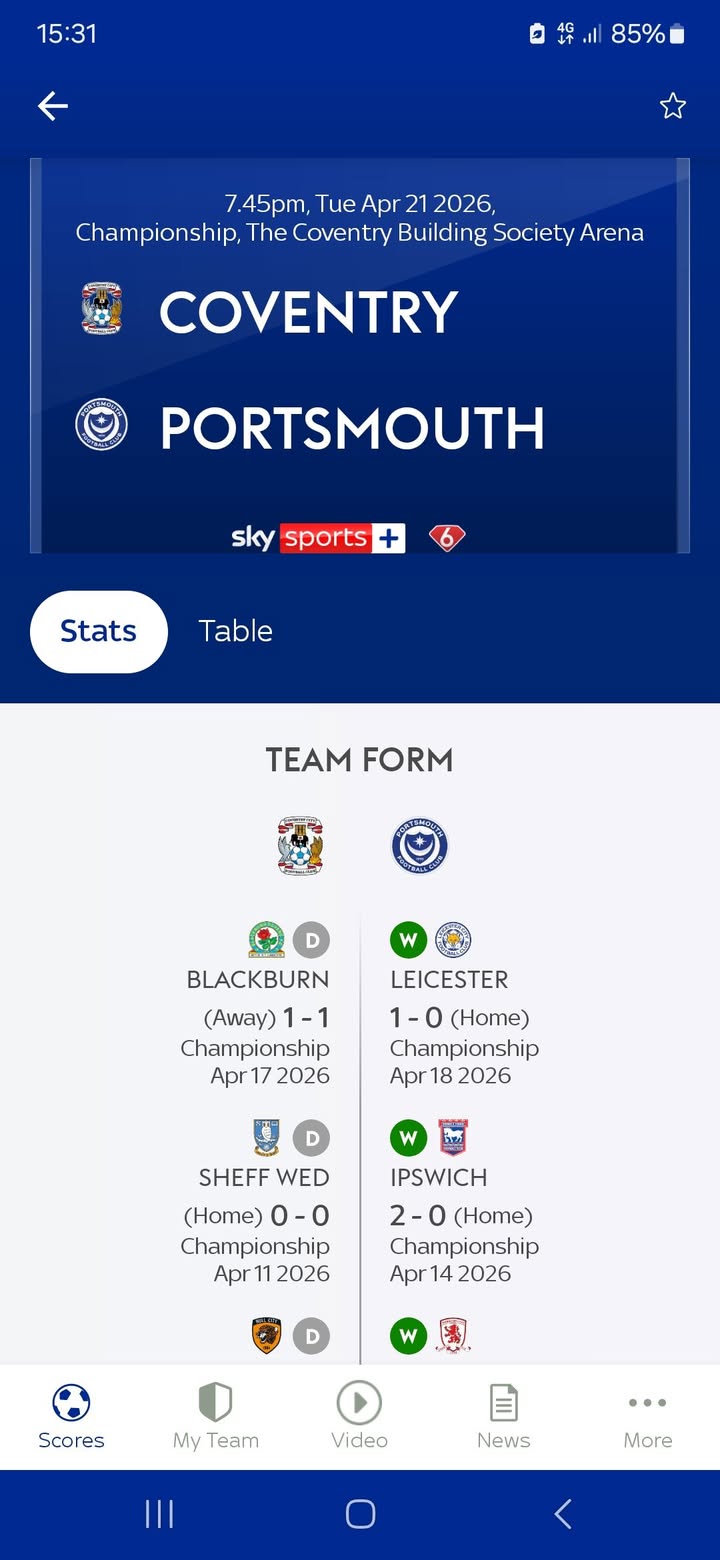This screenshot has height=1560, width=720.
Task: Tap the Sheff Wed crest in team form
Action: point(266,1138)
